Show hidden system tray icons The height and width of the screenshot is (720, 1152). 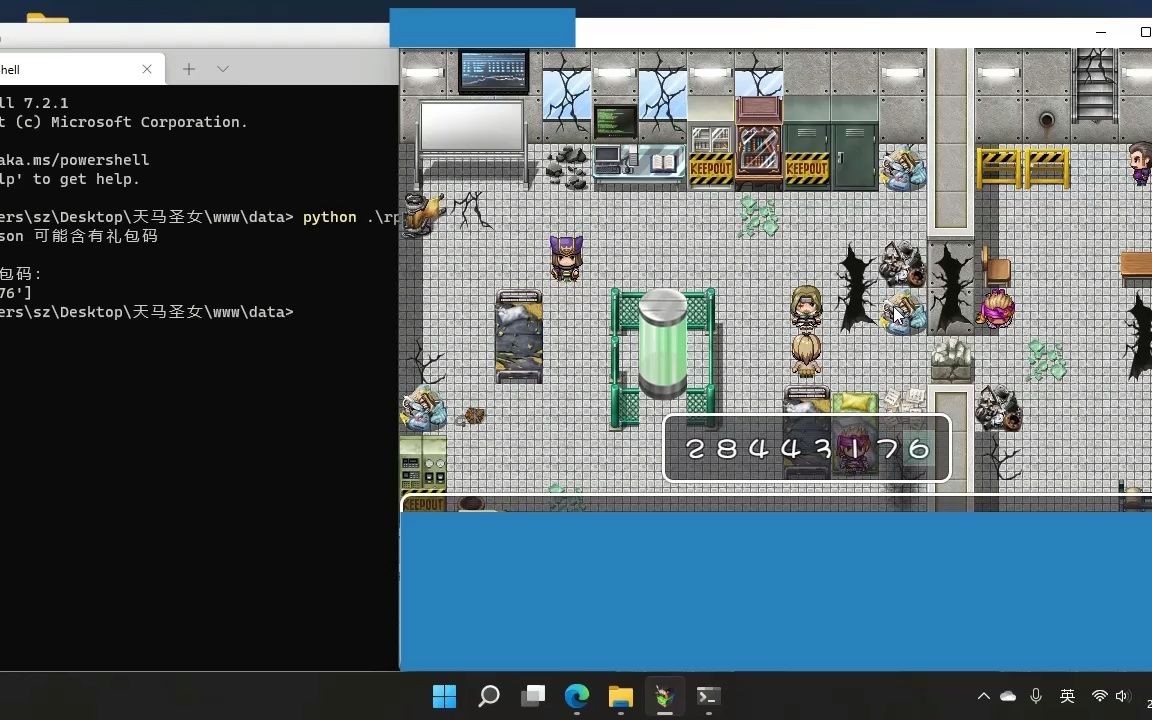[x=984, y=696]
